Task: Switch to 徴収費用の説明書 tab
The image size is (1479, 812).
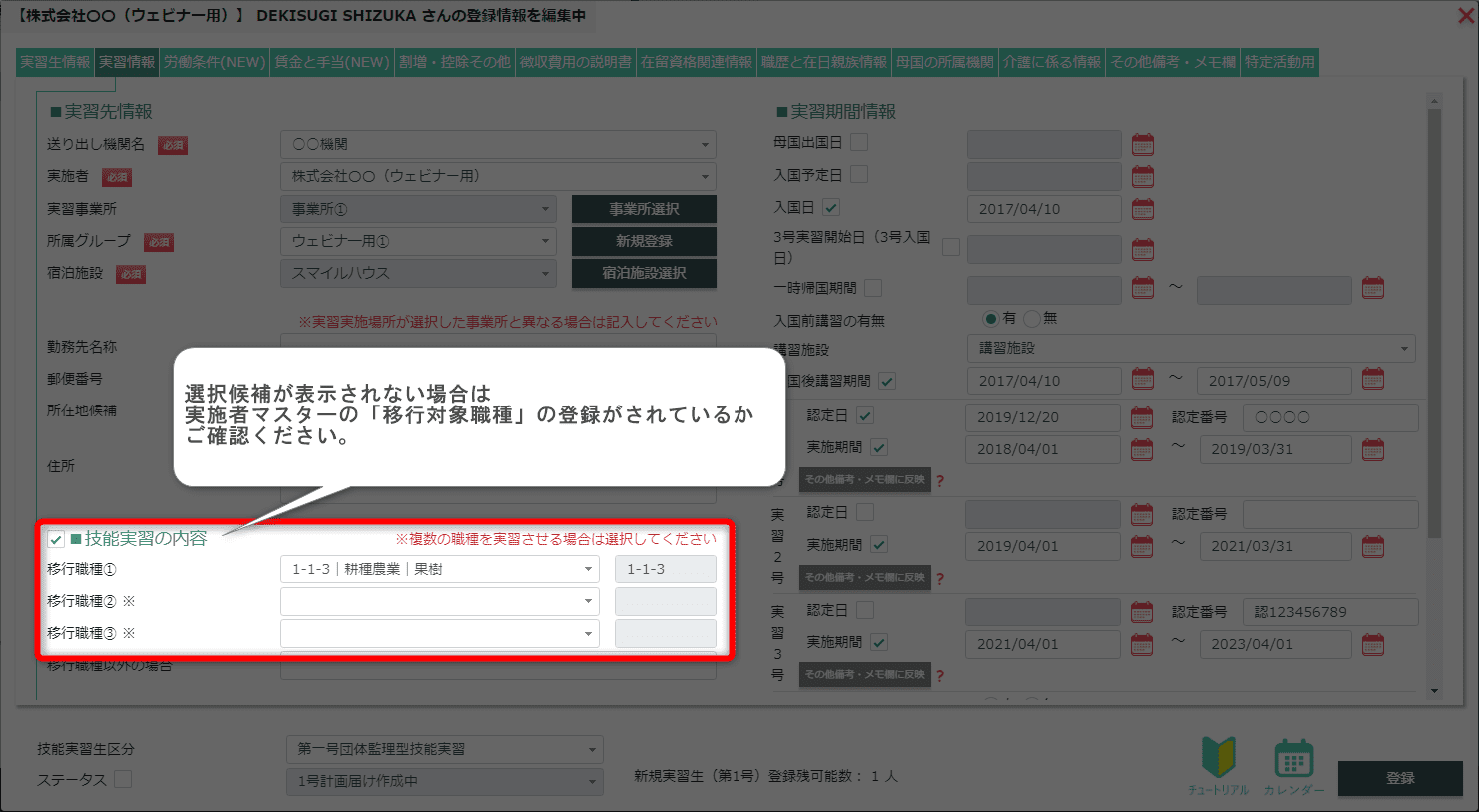Action: (x=576, y=62)
